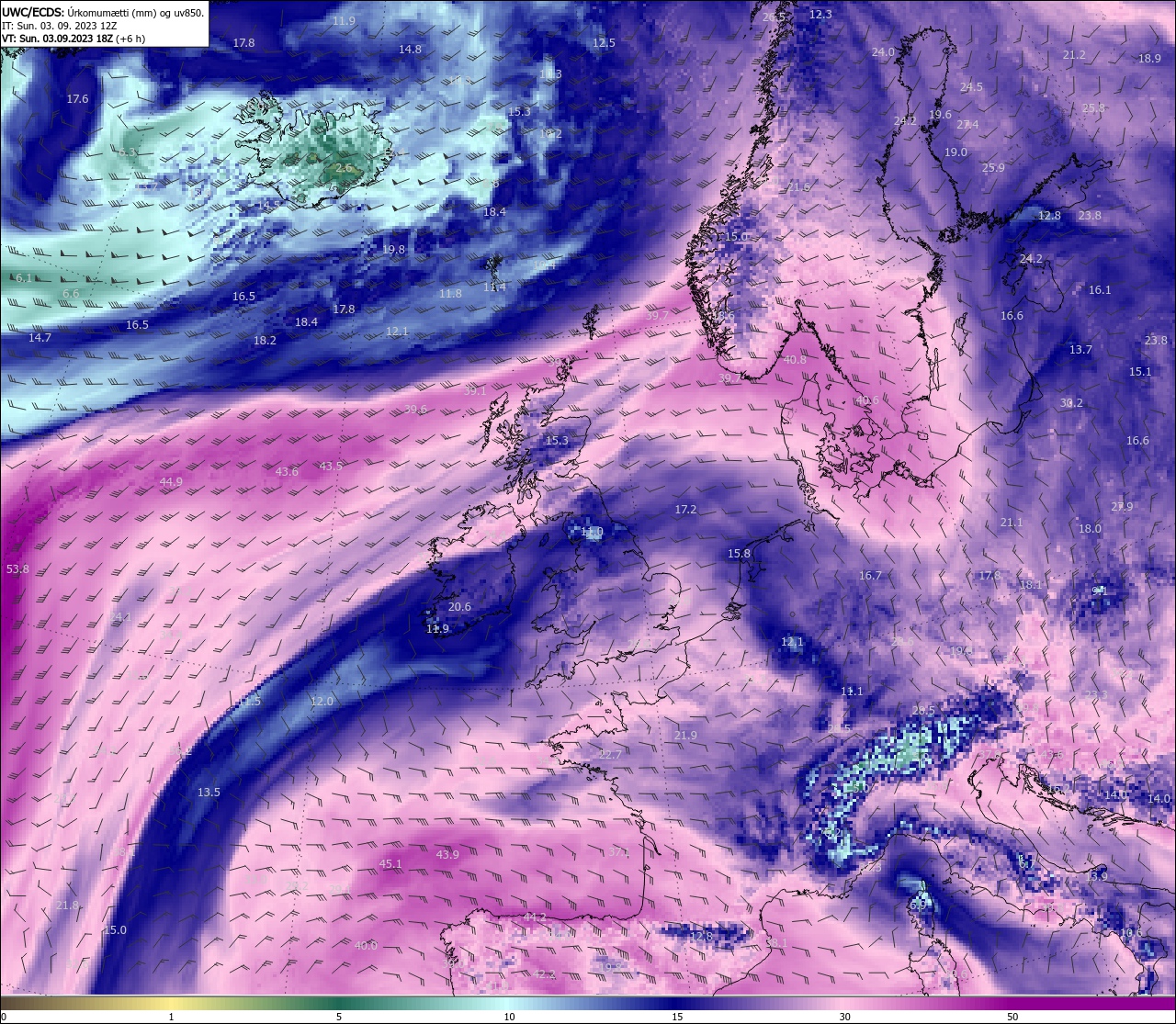The width and height of the screenshot is (1176, 1024).
Task: Click the 12.5 value on the map
Action: click(x=604, y=43)
